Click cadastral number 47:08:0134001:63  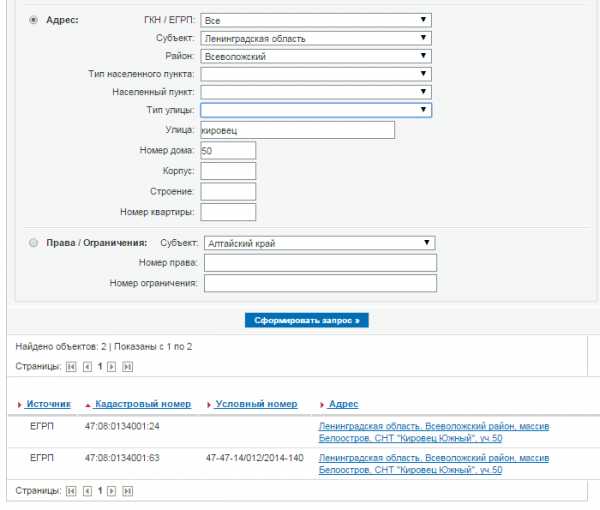pyautogui.click(x=122, y=458)
